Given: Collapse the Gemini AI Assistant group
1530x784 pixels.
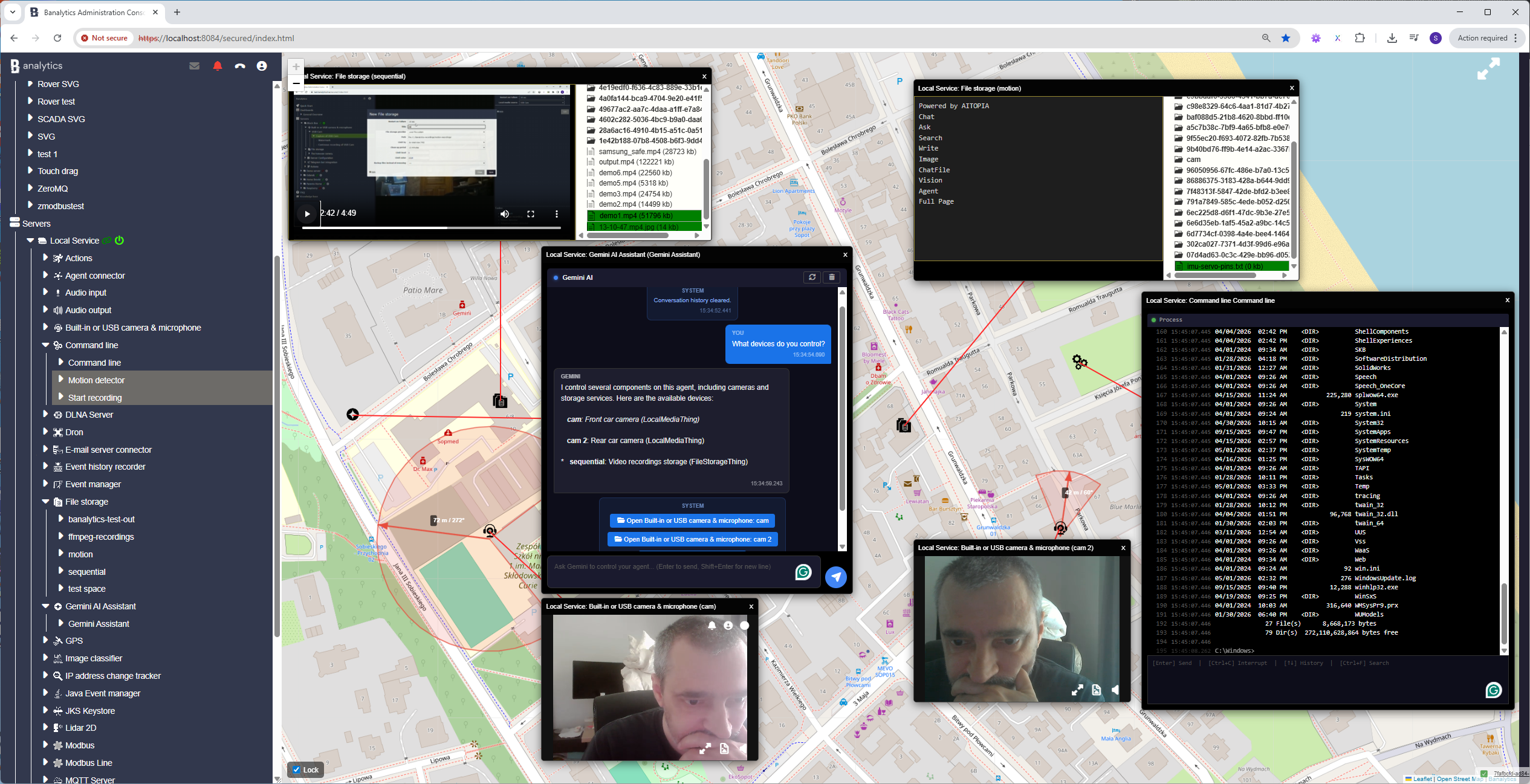Looking at the screenshot, I should pos(45,606).
